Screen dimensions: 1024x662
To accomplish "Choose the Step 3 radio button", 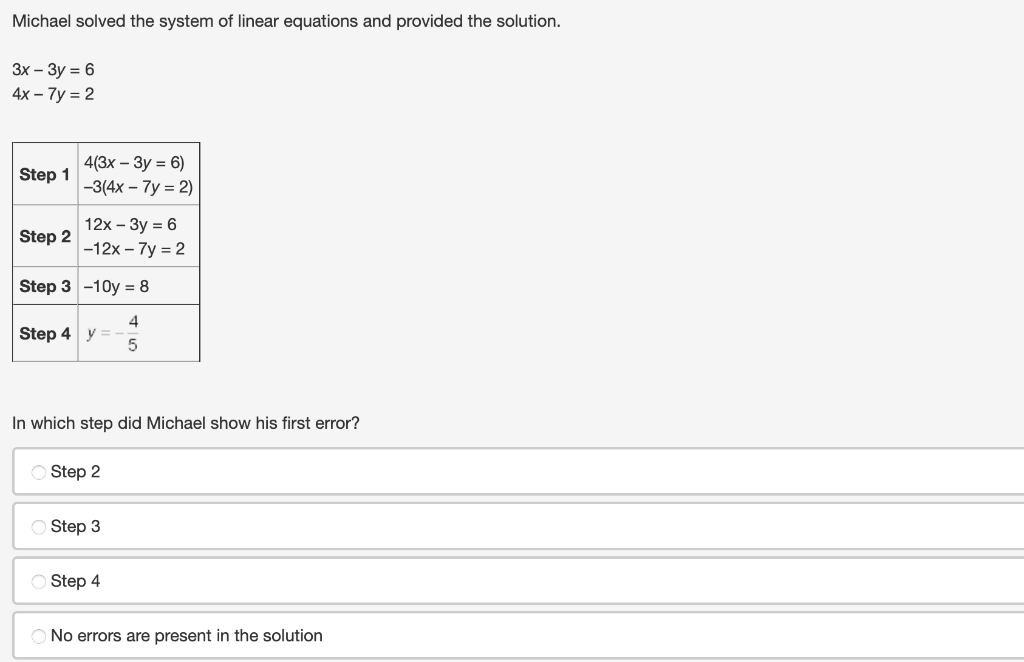I will click(x=39, y=527).
